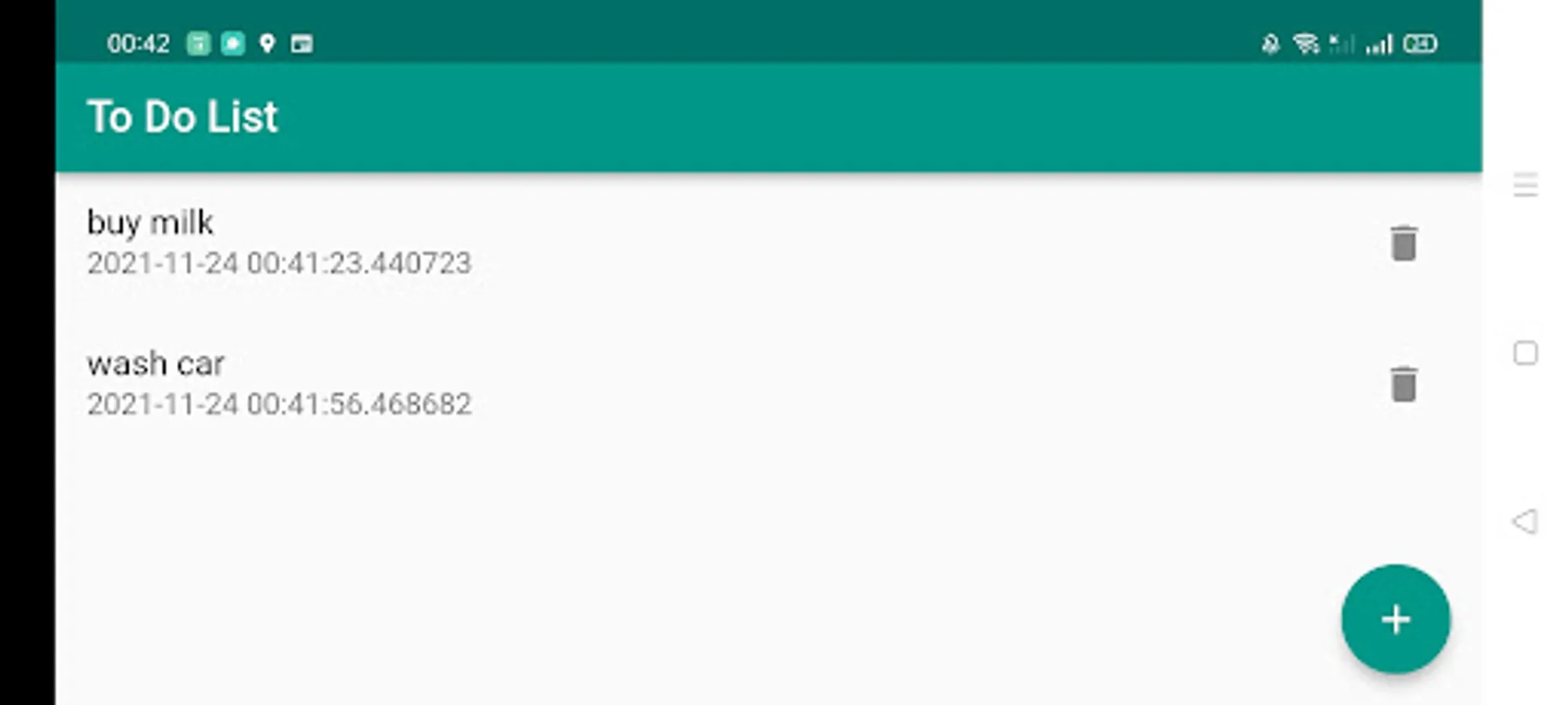Tap the To Do List title
Screen dimensions: 1568x705
click(x=182, y=117)
